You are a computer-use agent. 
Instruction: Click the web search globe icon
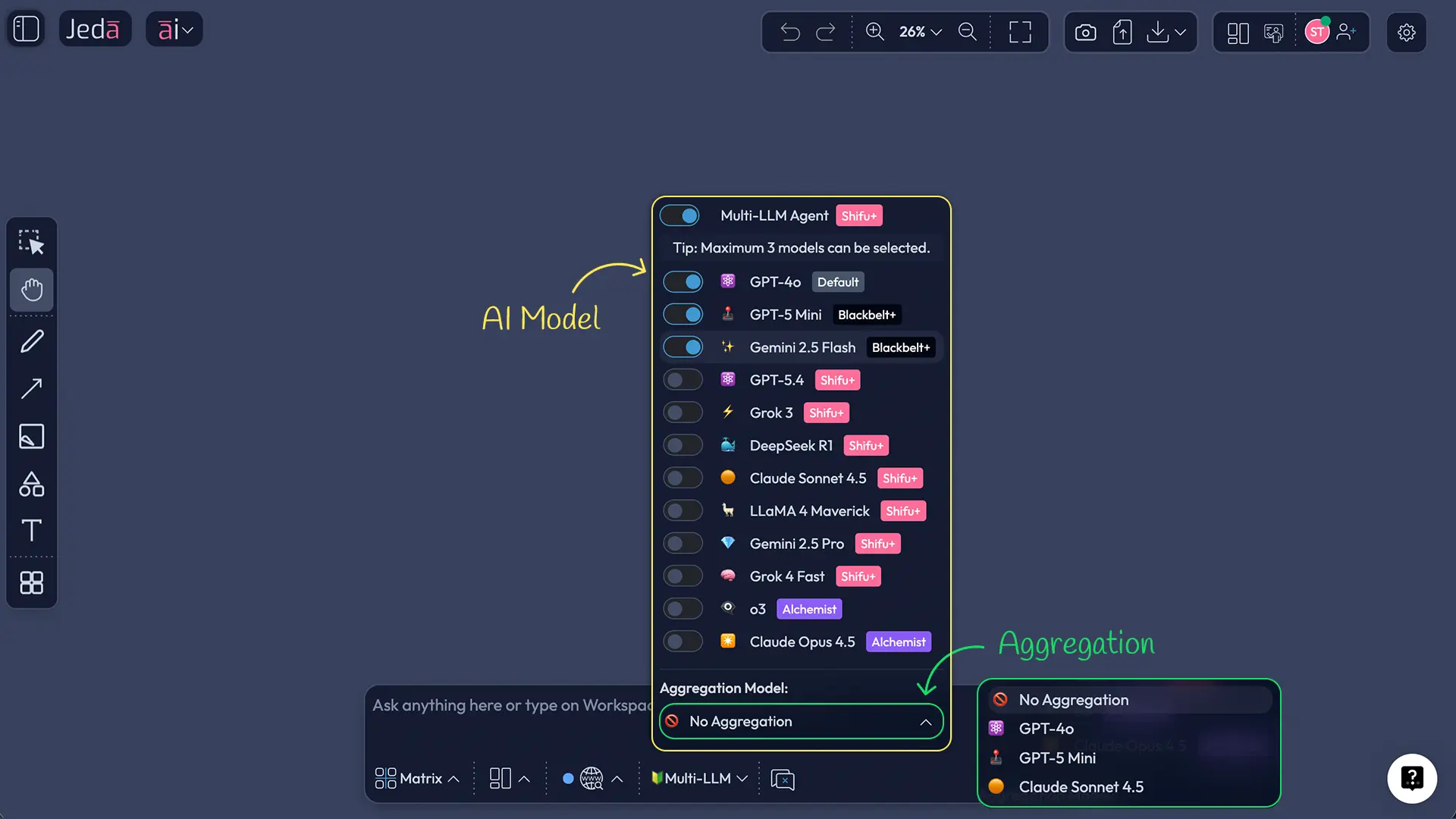(x=590, y=778)
